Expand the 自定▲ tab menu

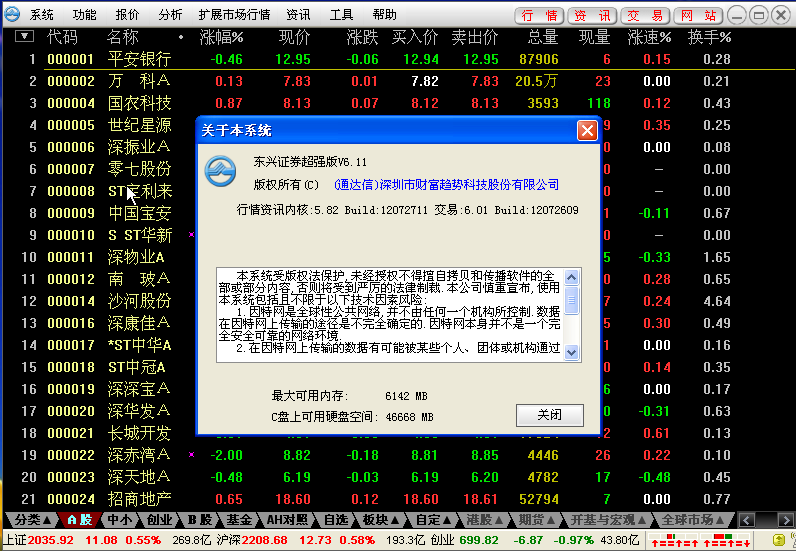433,520
